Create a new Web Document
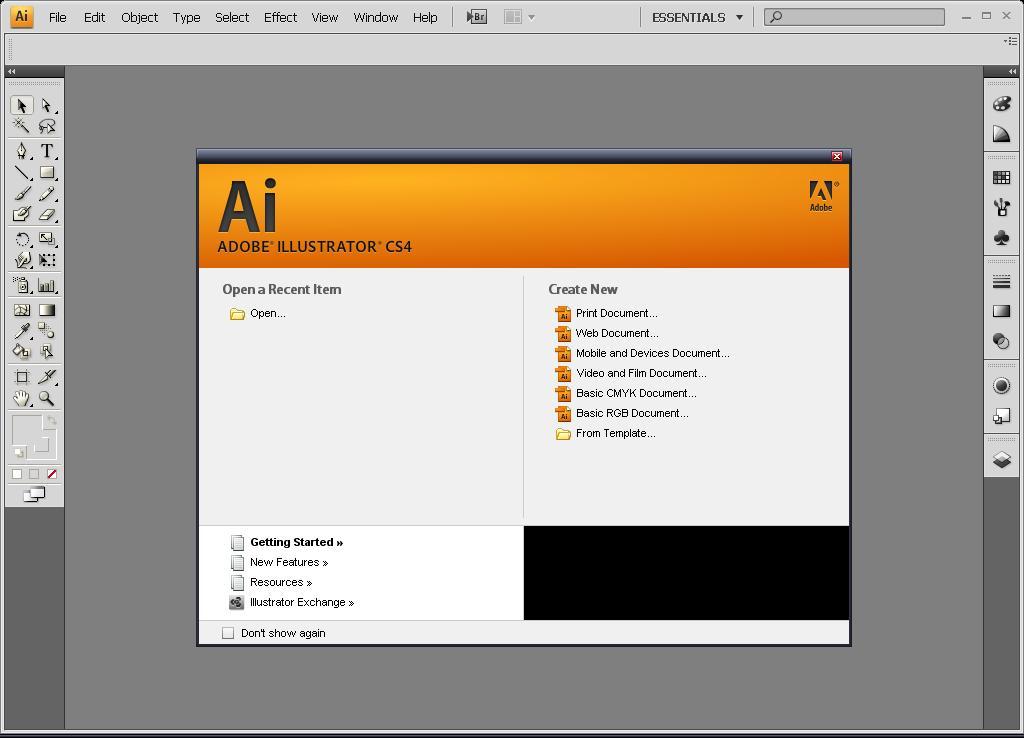The image size is (1024, 738). pos(607,334)
